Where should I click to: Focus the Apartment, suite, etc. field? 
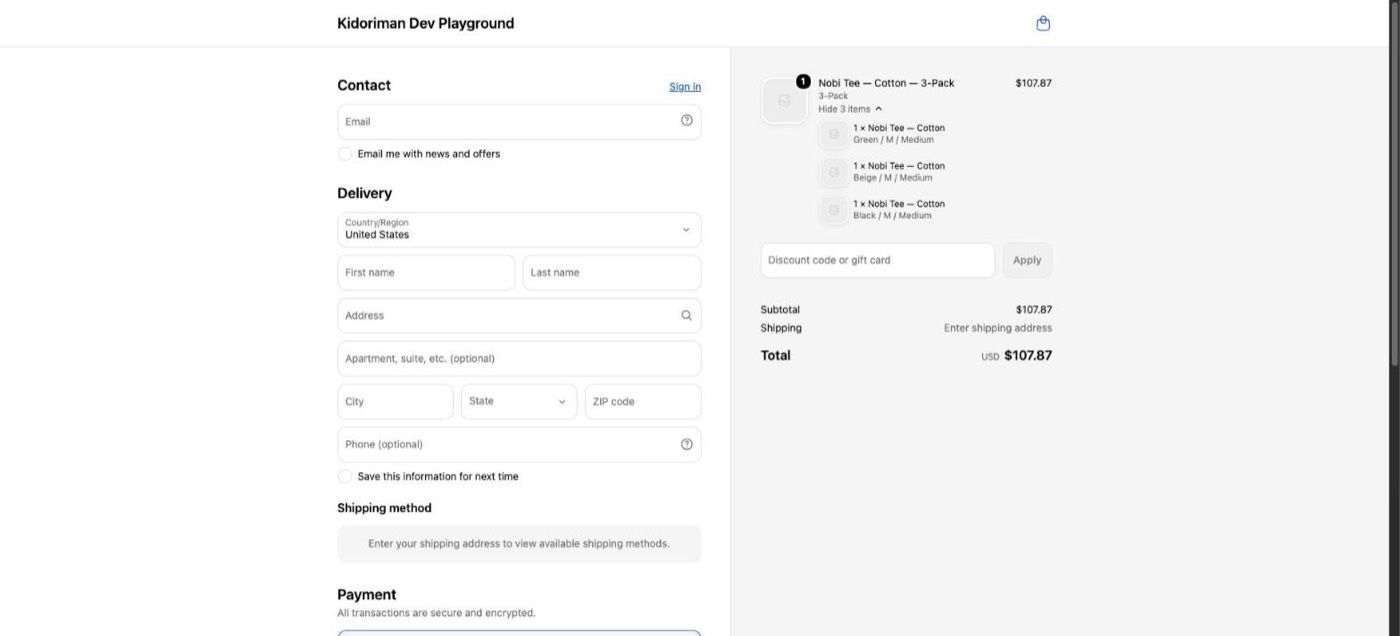(x=519, y=358)
